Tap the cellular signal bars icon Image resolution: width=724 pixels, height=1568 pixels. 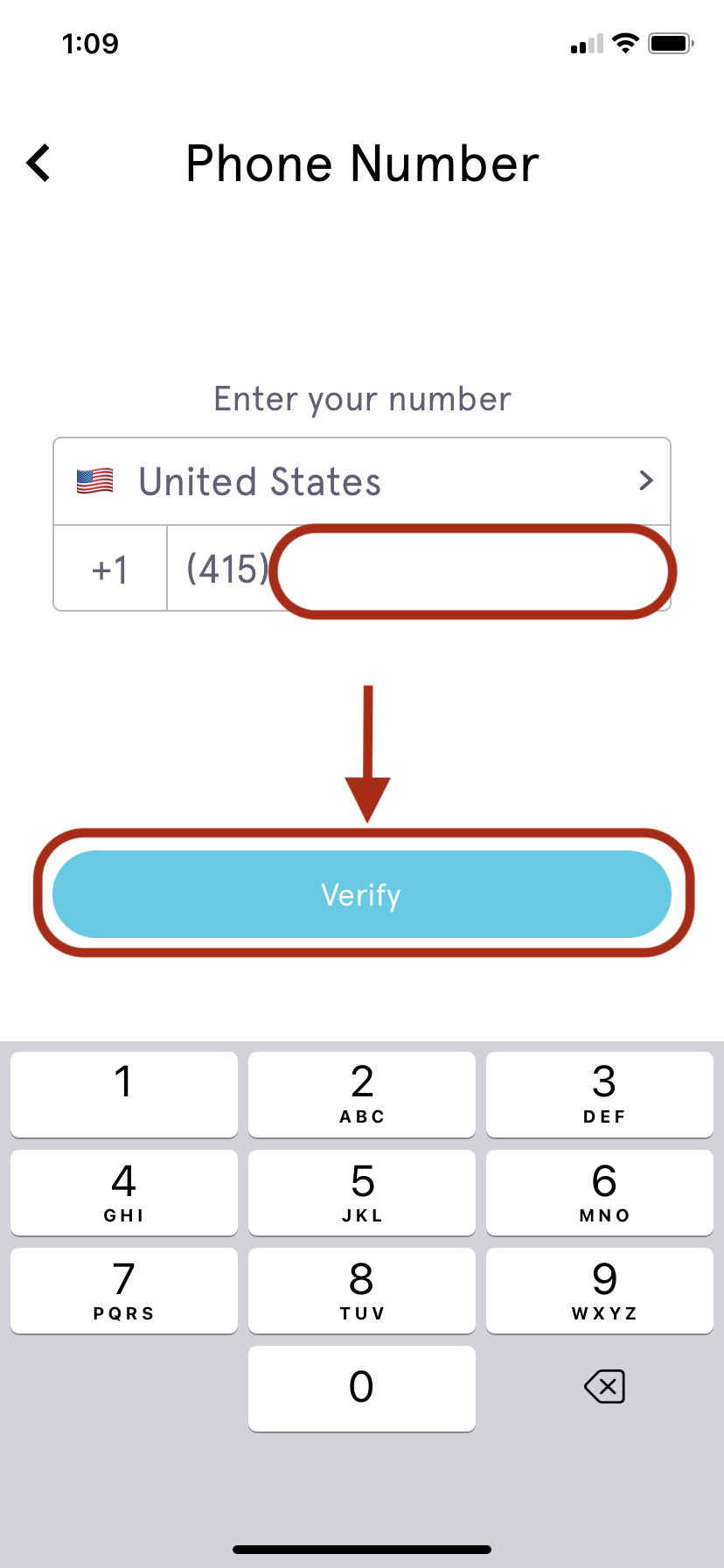click(x=587, y=44)
